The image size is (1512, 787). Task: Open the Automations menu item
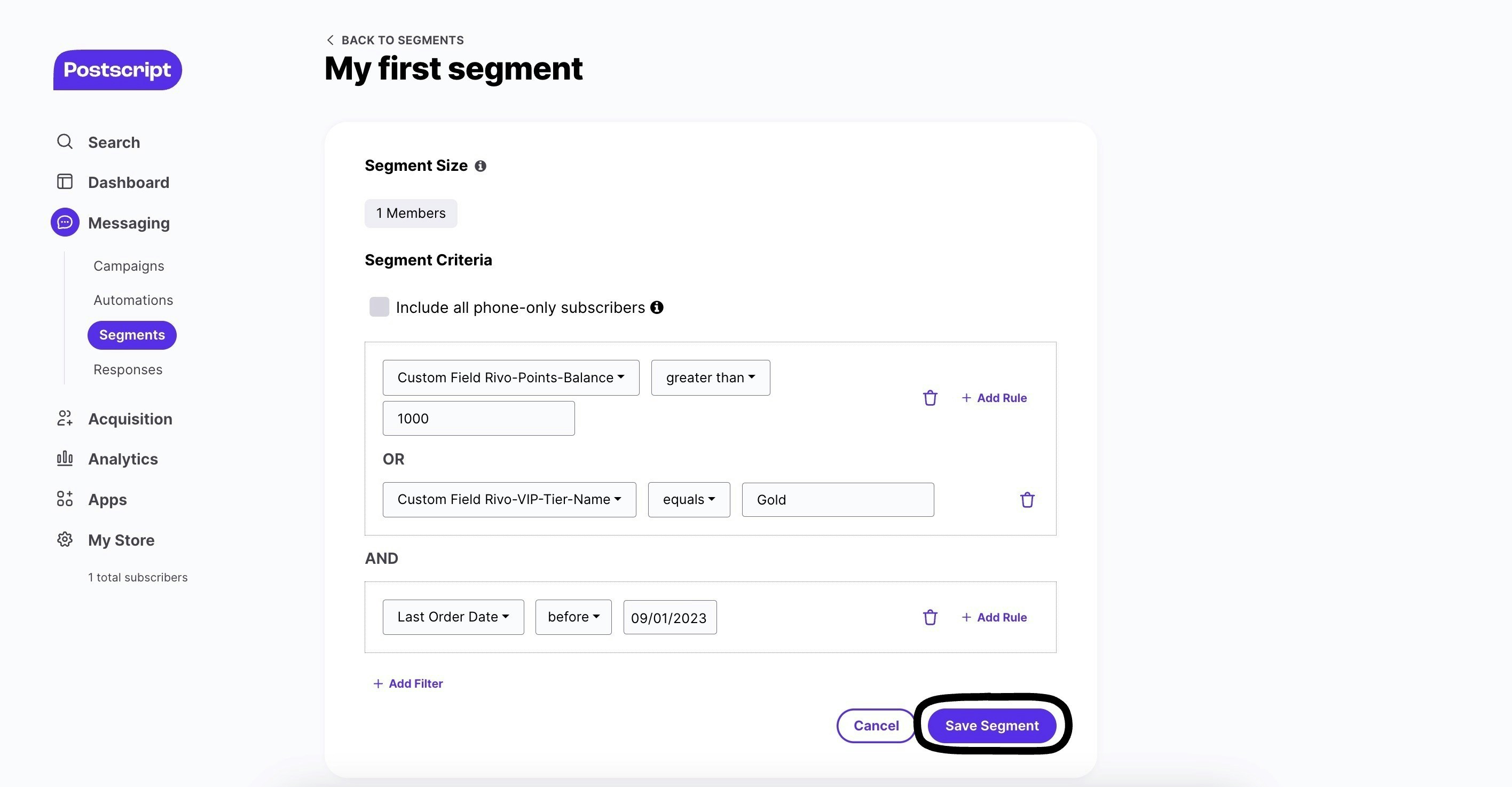tap(133, 300)
